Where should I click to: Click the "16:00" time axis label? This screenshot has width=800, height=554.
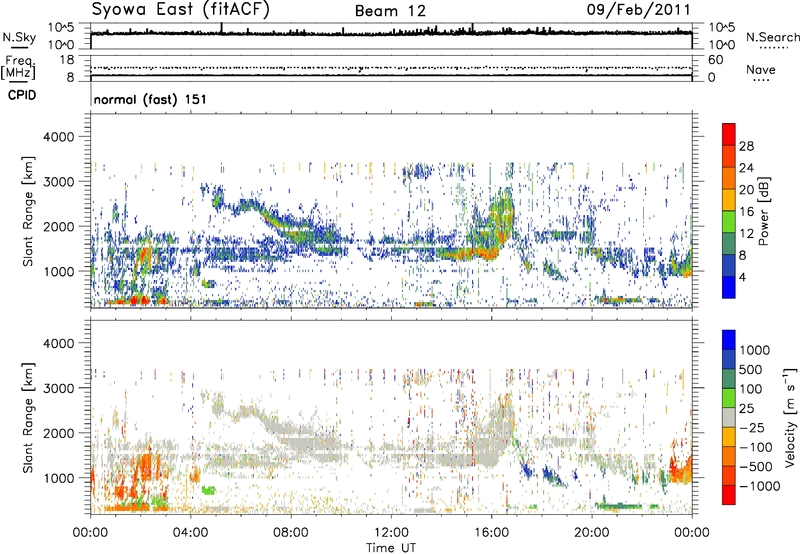pyautogui.click(x=491, y=533)
